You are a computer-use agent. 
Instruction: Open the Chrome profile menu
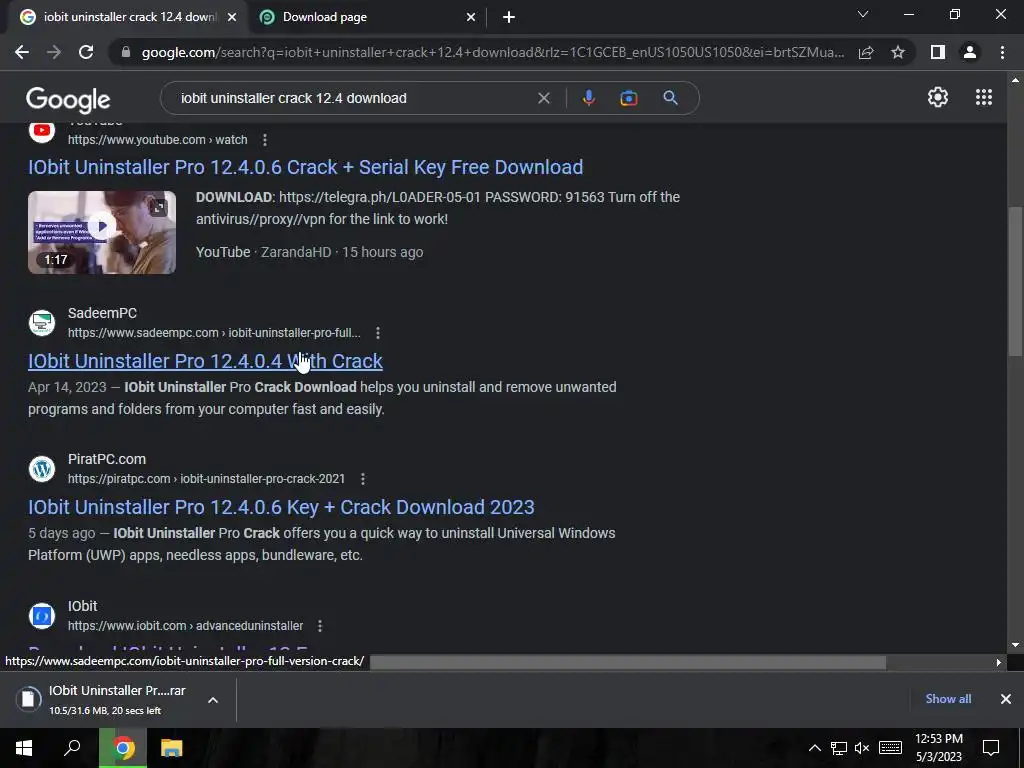pyautogui.click(x=970, y=52)
